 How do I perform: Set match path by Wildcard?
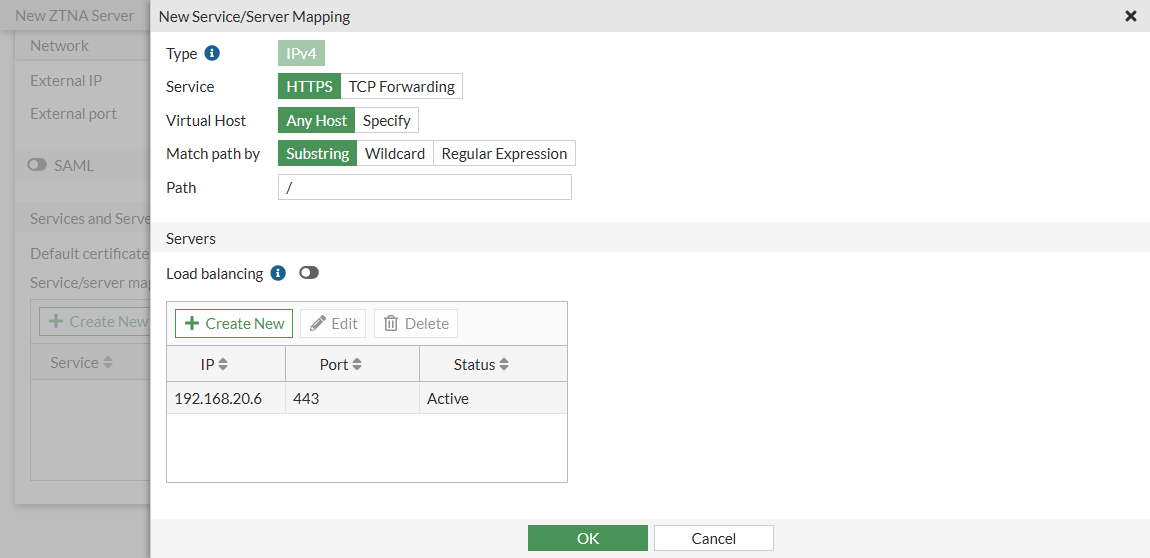395,154
